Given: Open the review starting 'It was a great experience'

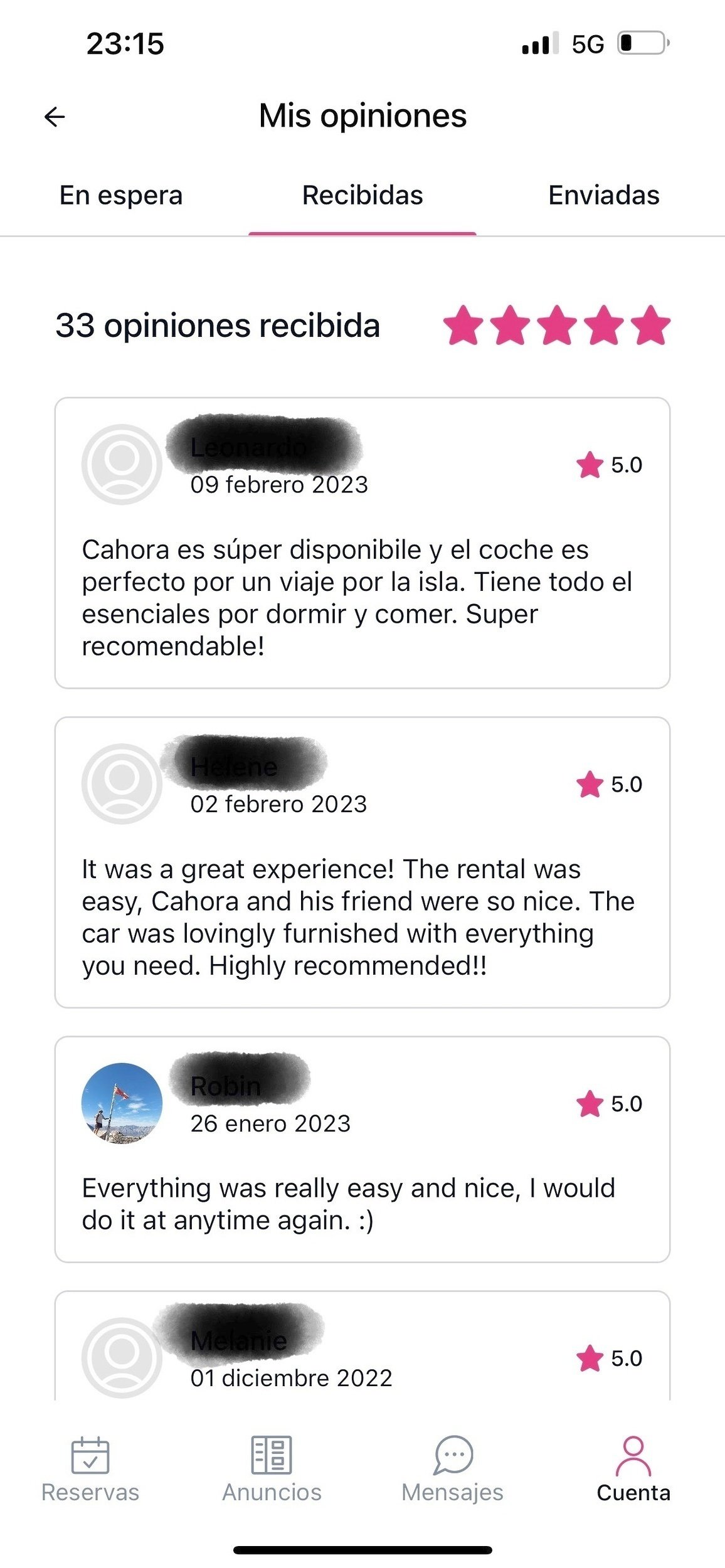Looking at the screenshot, I should point(362,916).
